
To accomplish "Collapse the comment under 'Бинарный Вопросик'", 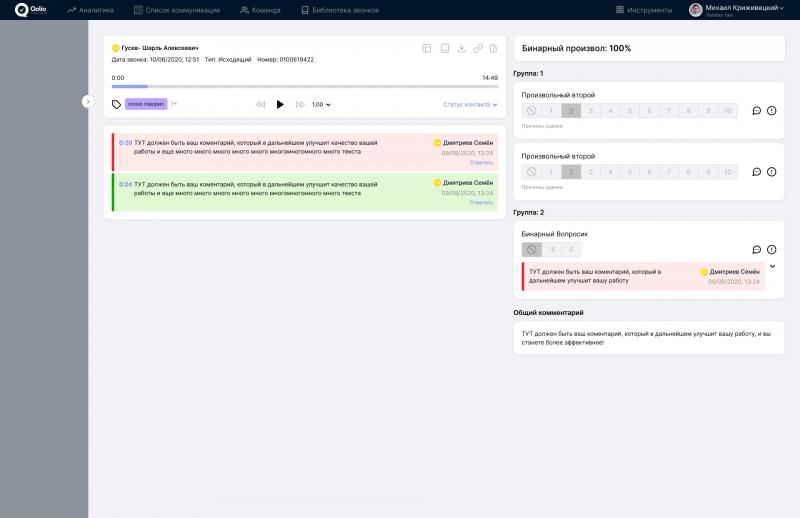I will [772, 267].
